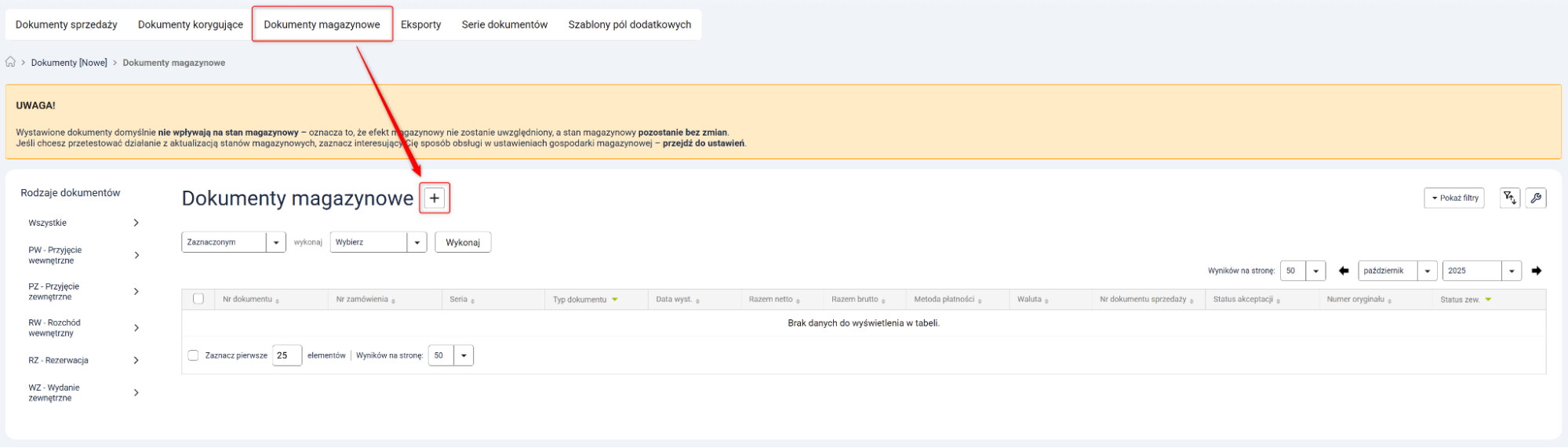Open the Eksporty tab
Screen dimensions: 1568x448
[420, 24]
